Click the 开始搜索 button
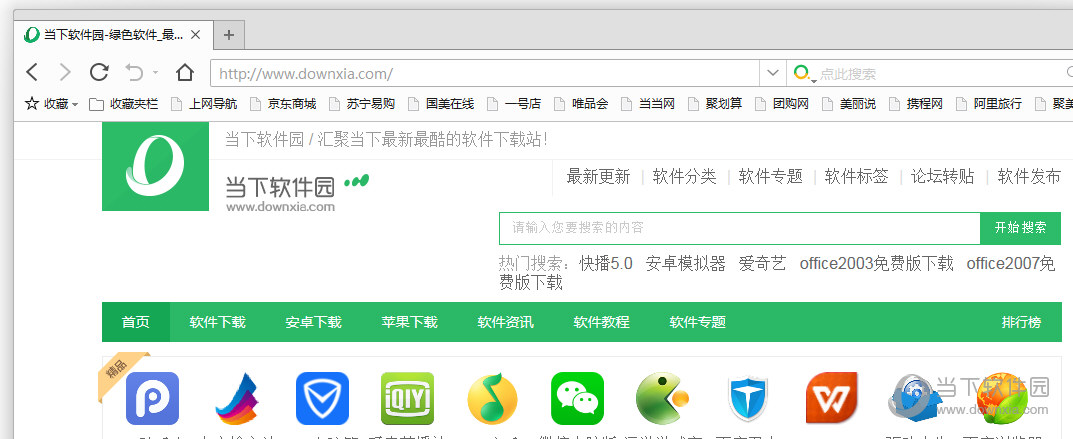The width and height of the screenshot is (1073, 439). coord(1020,228)
